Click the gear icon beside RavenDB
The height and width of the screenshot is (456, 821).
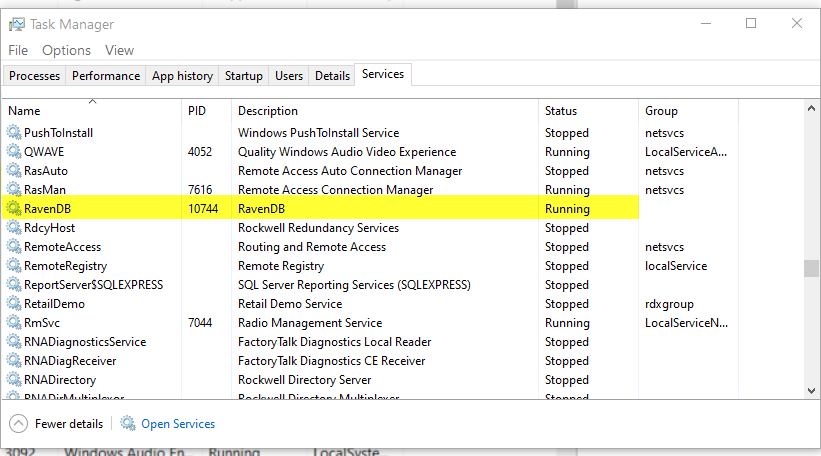(x=14, y=208)
